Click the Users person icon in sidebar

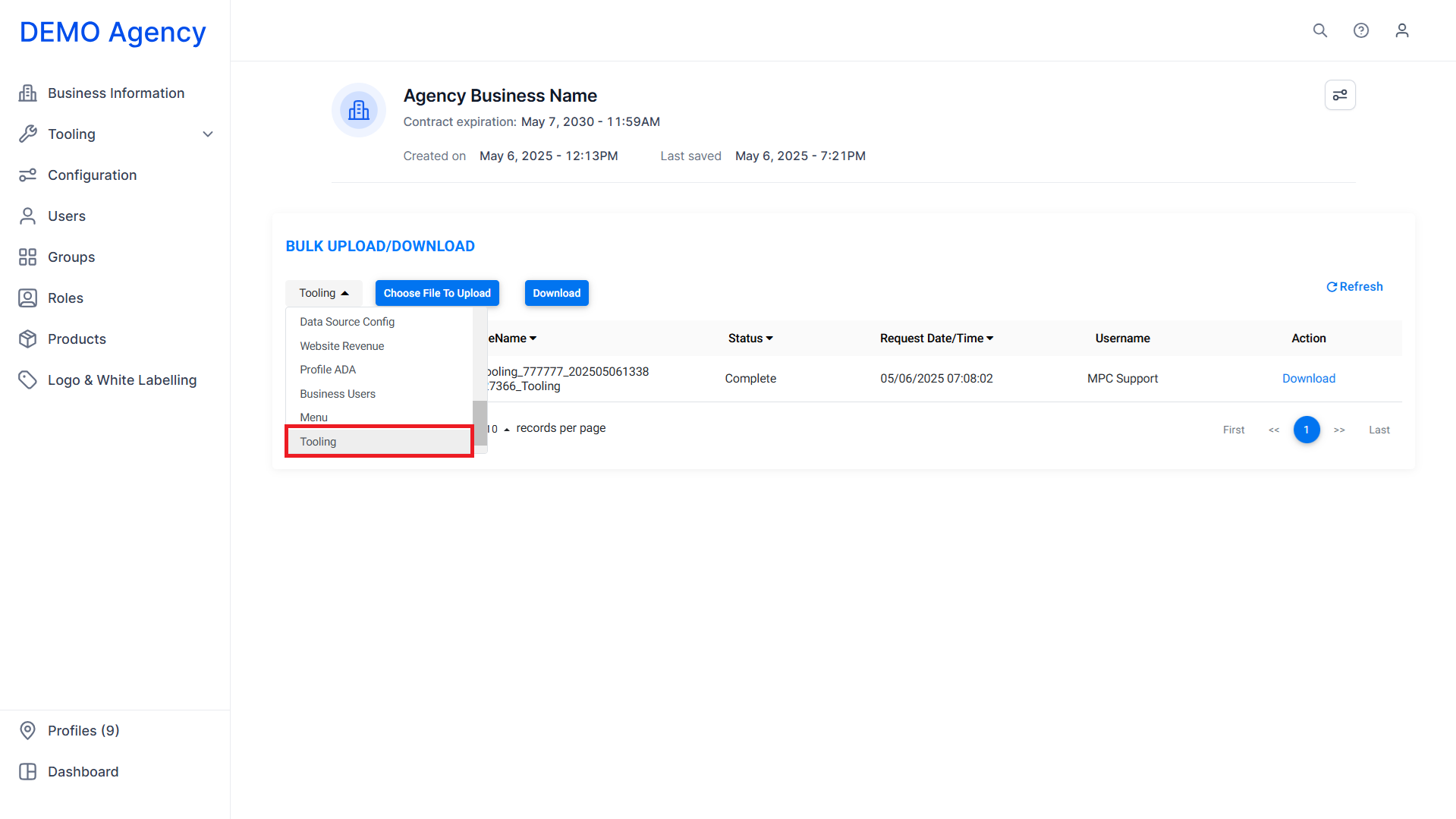[x=28, y=216]
